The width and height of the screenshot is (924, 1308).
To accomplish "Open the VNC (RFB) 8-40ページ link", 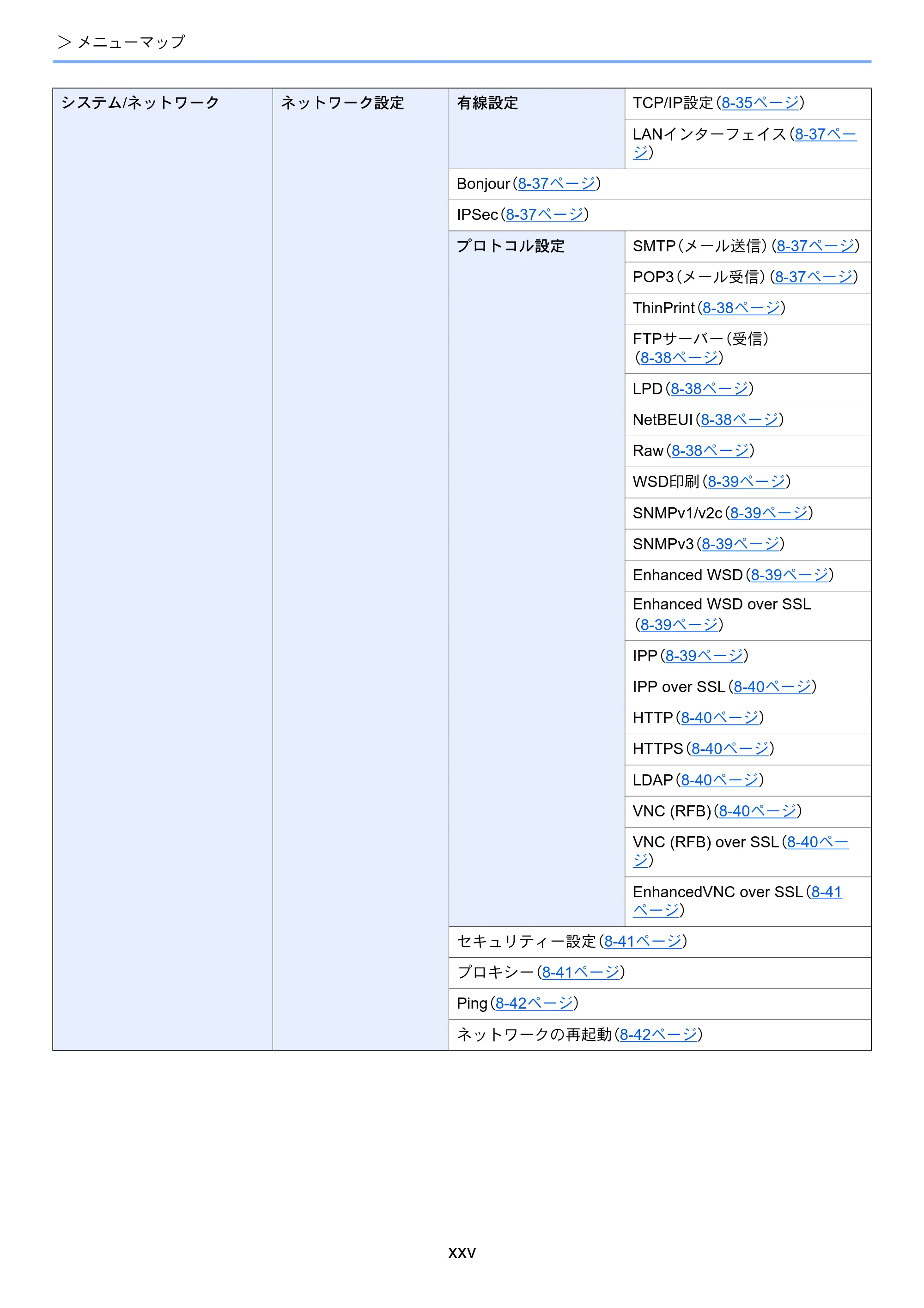I will point(758,811).
